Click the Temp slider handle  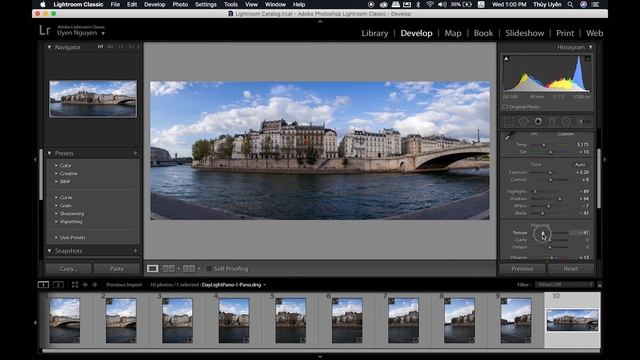pos(543,145)
